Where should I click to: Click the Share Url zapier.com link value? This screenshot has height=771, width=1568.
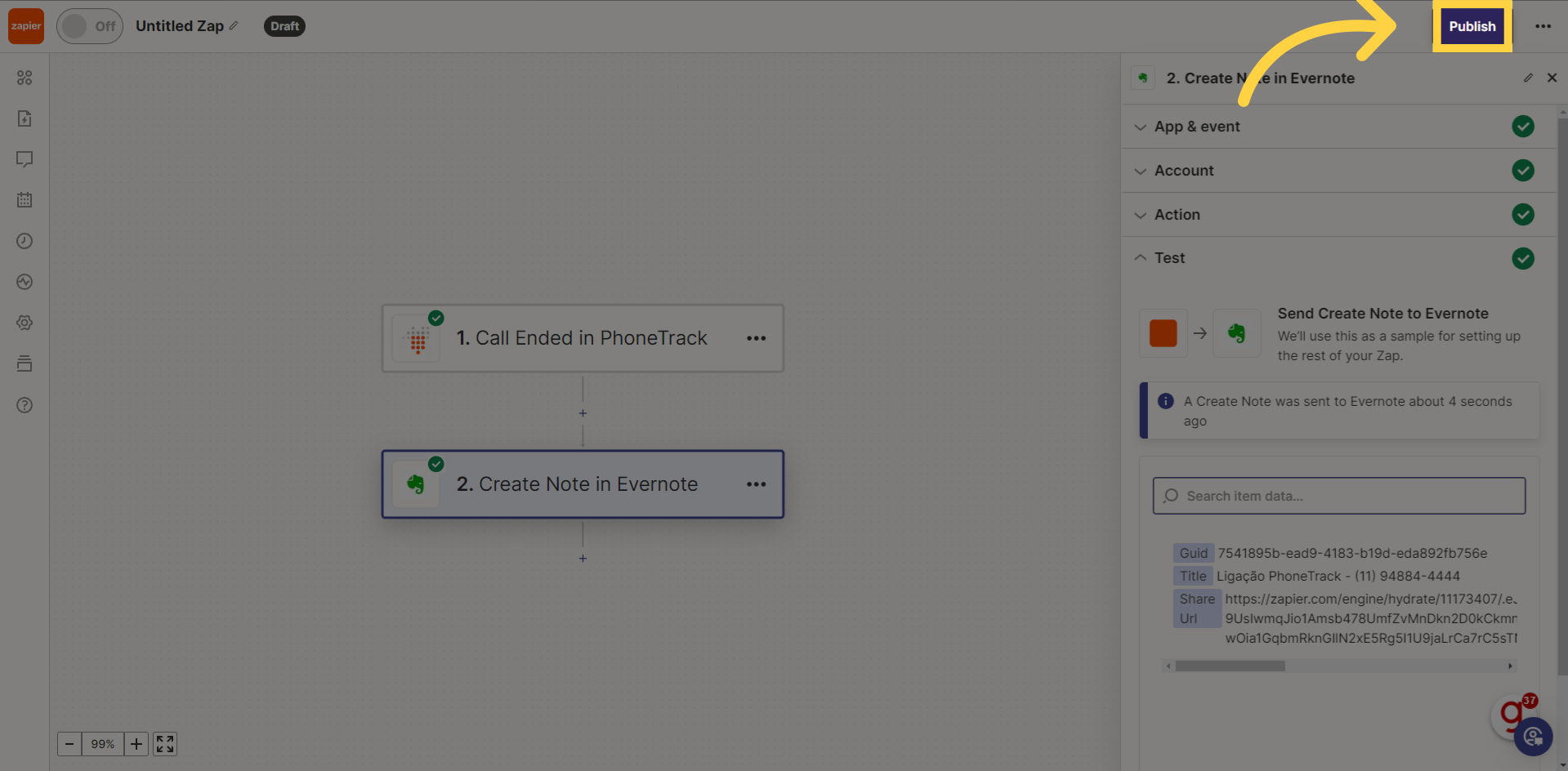pos(1370,618)
